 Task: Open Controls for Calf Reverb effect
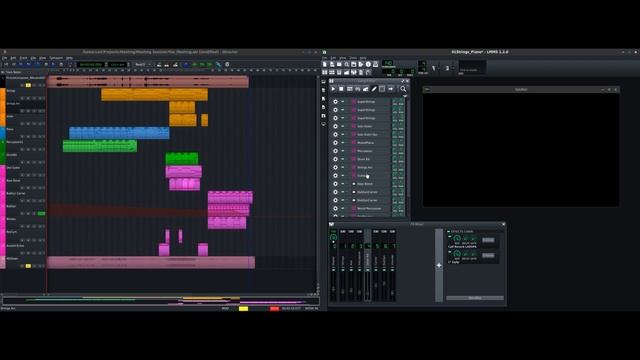tap(488, 240)
